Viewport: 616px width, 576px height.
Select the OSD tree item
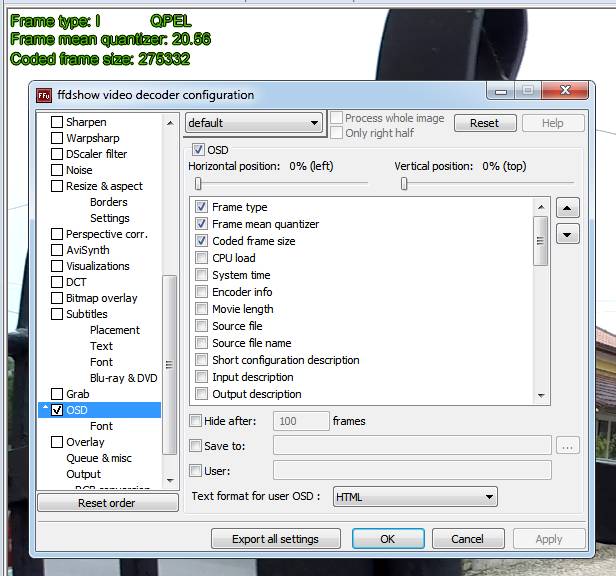(99, 410)
